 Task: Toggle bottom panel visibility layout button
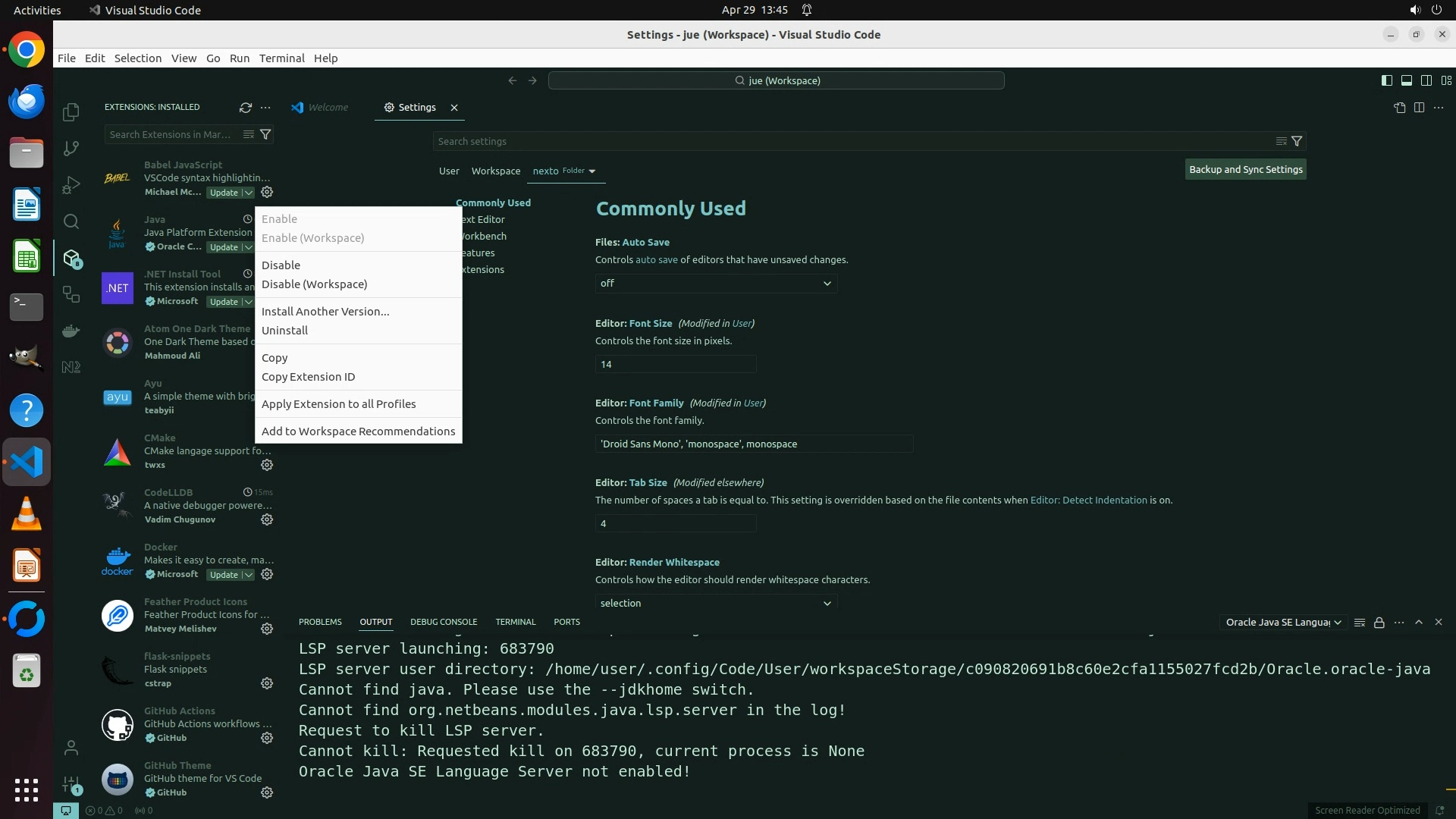pos(1406,80)
